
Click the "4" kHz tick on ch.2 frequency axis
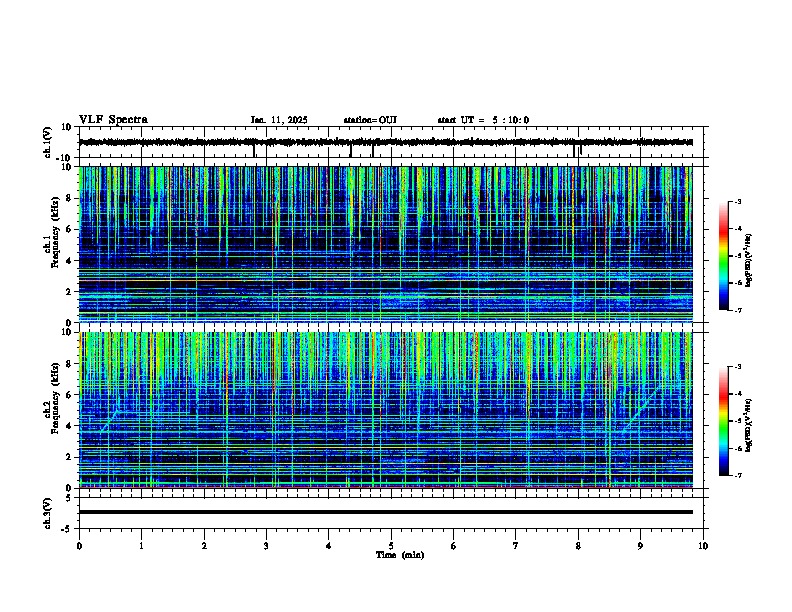point(70,426)
